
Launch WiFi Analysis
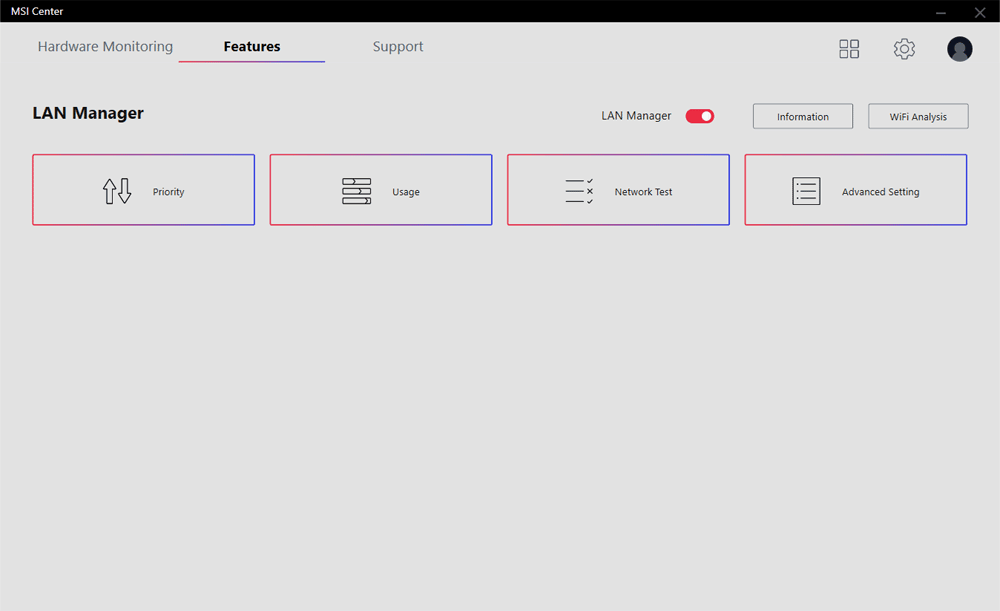(x=918, y=116)
